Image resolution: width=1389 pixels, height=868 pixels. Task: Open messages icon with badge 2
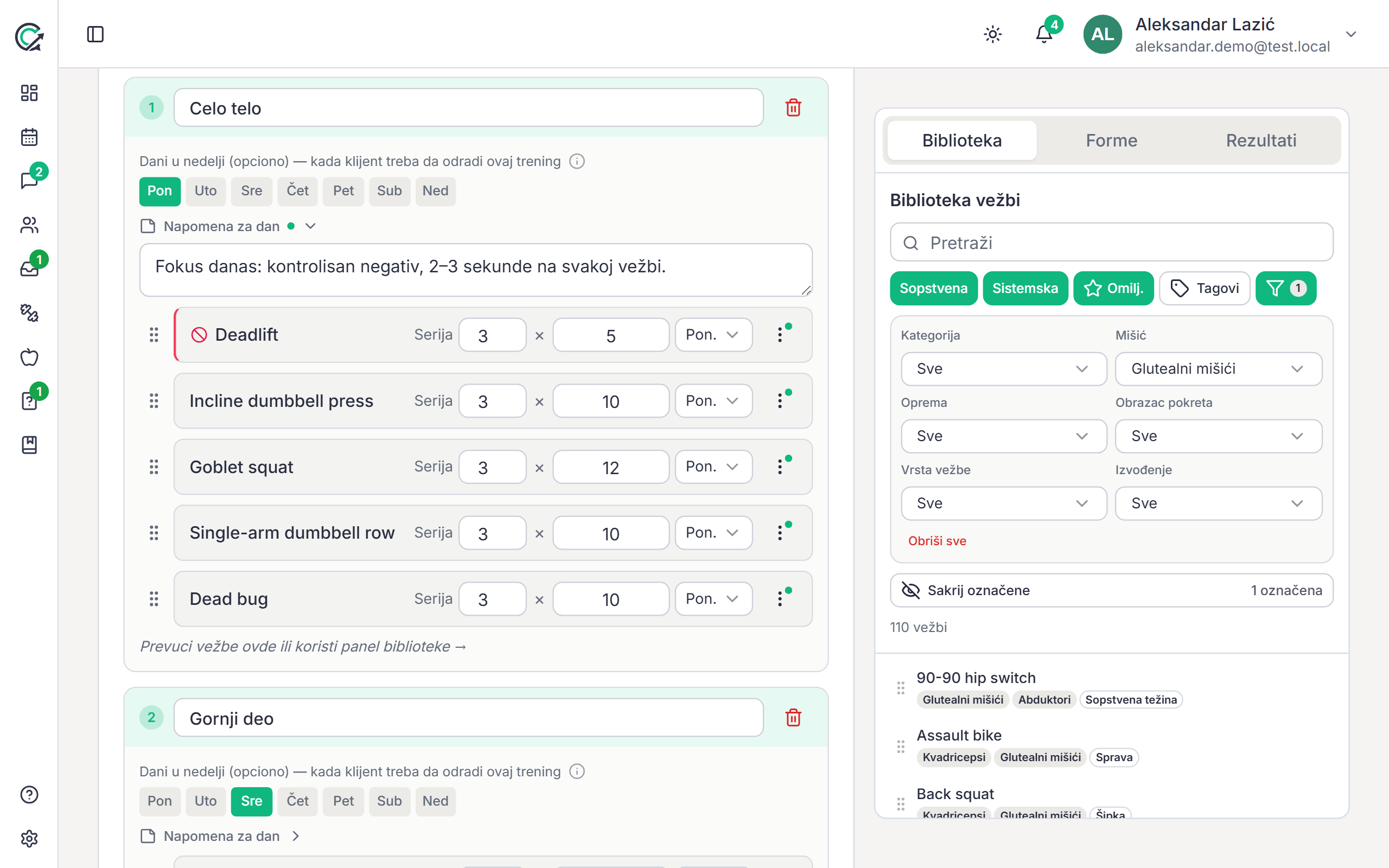coord(29,180)
